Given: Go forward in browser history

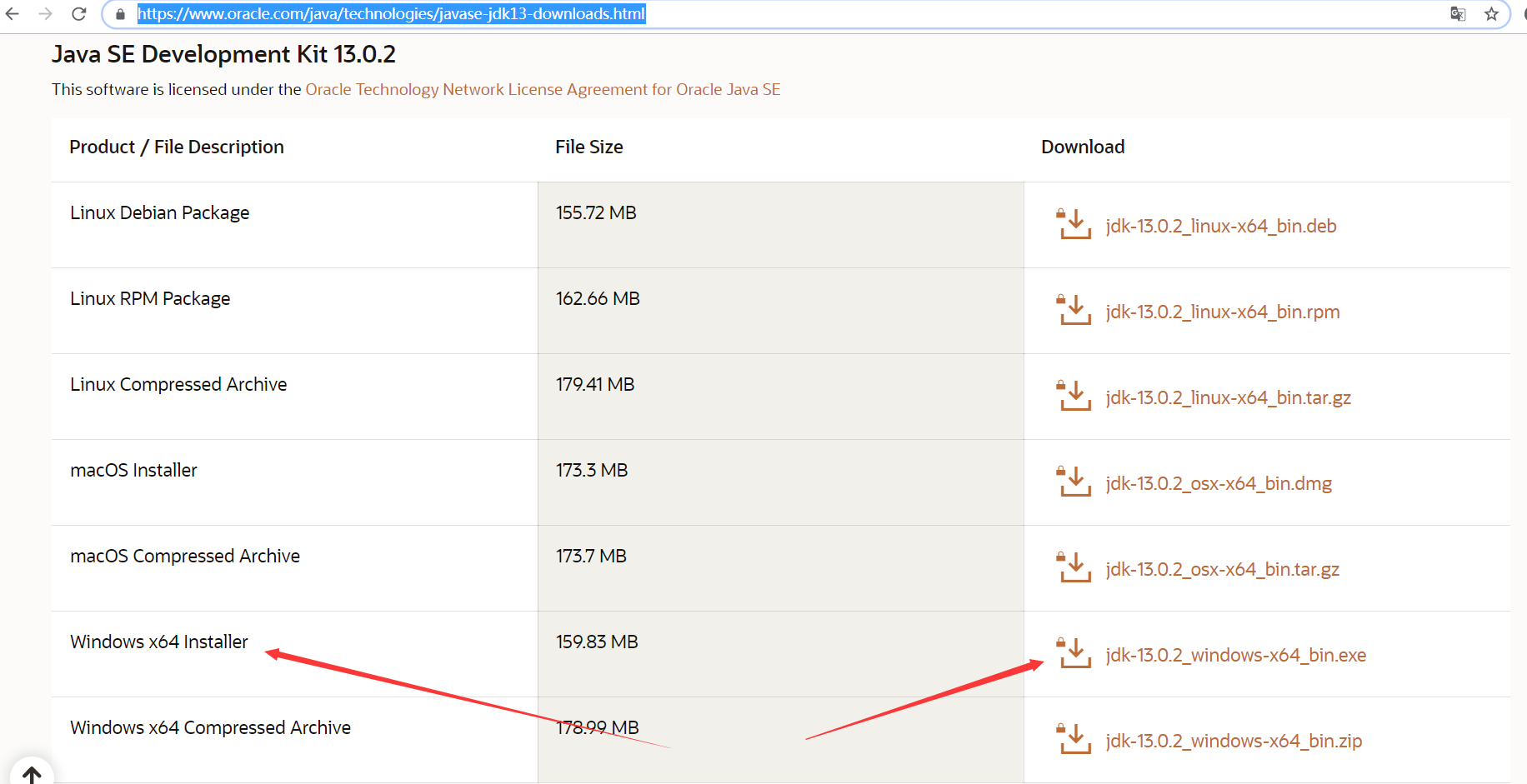Looking at the screenshot, I should click(46, 14).
